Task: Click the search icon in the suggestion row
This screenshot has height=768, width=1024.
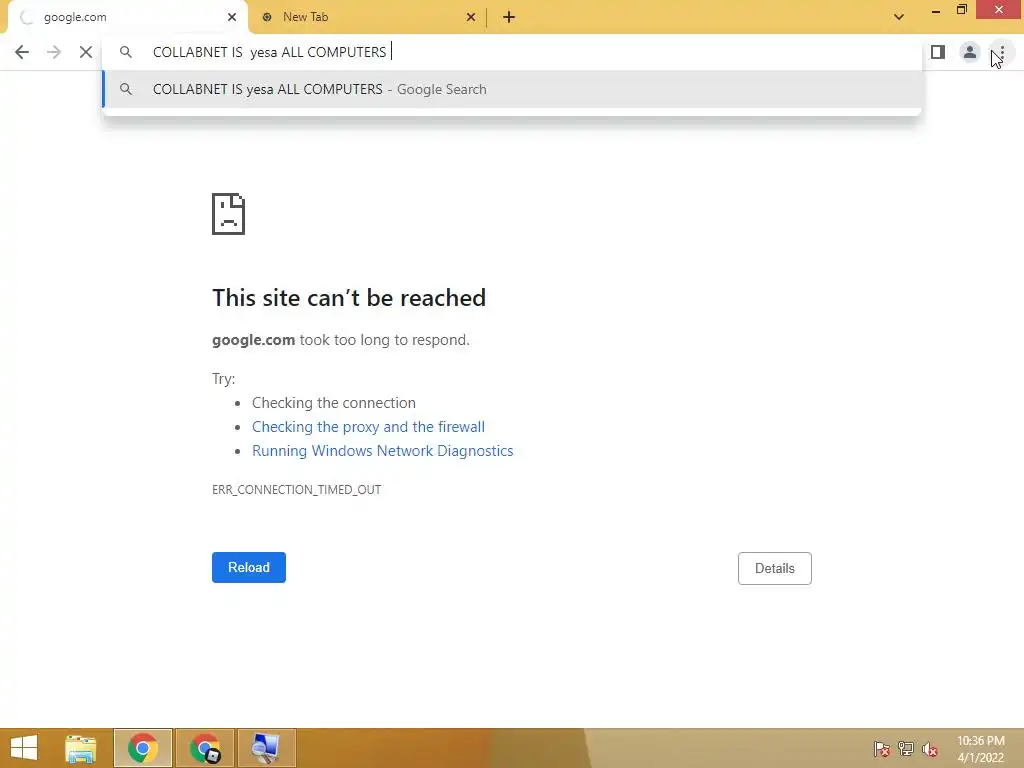Action: pos(125,89)
